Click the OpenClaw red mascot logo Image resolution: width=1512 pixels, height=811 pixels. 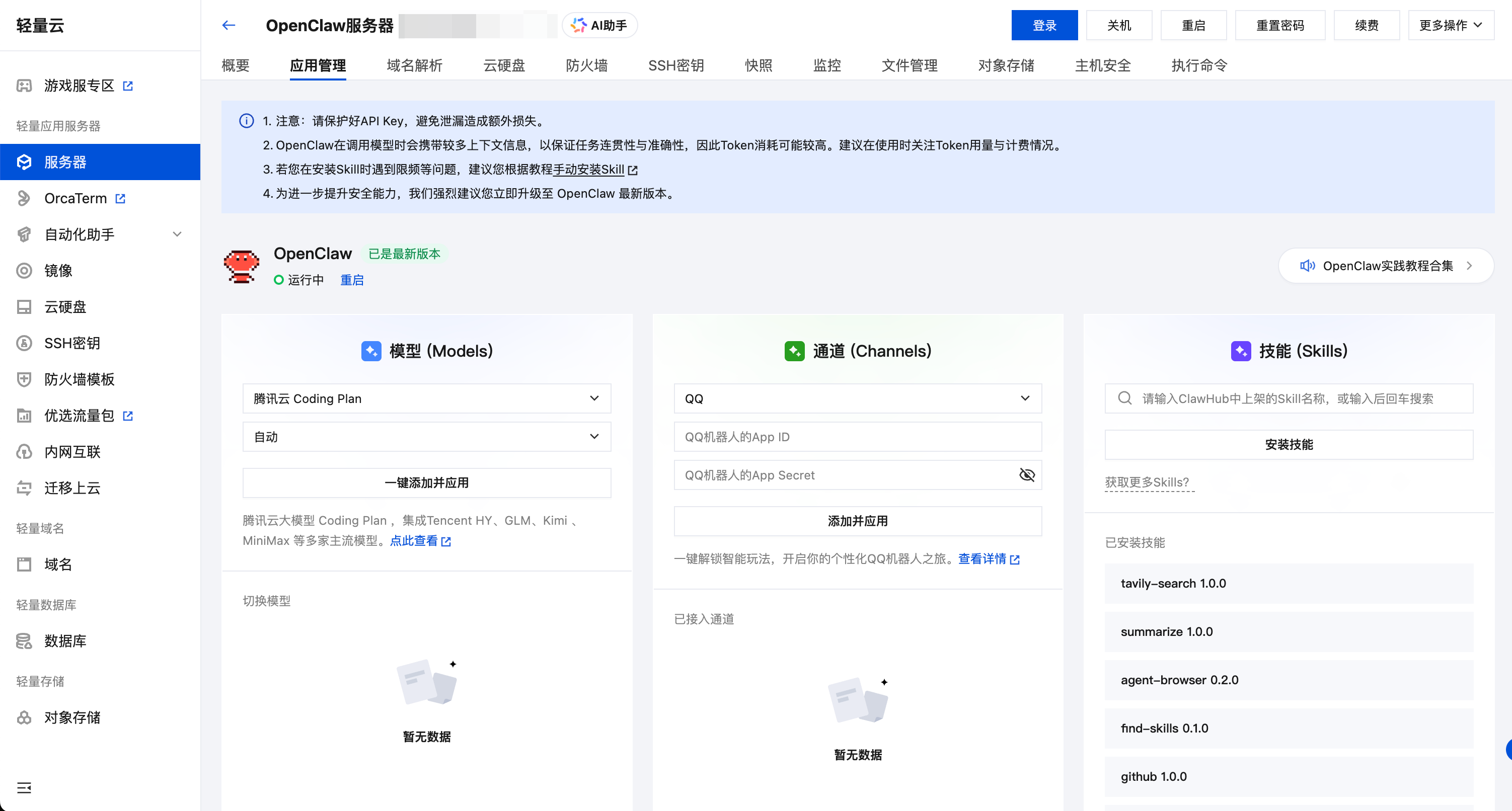click(241, 267)
